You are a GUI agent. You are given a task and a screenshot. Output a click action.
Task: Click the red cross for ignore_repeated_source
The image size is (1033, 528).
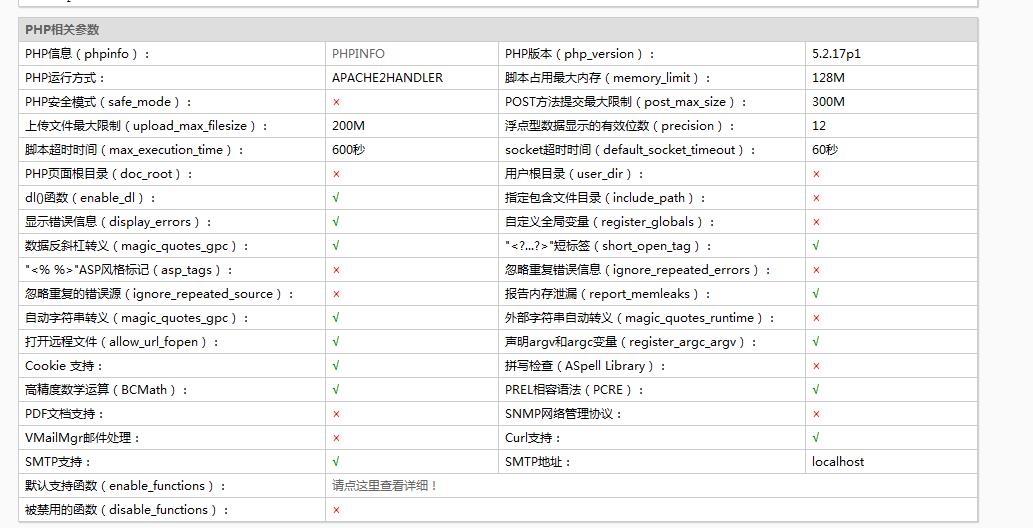coord(337,294)
